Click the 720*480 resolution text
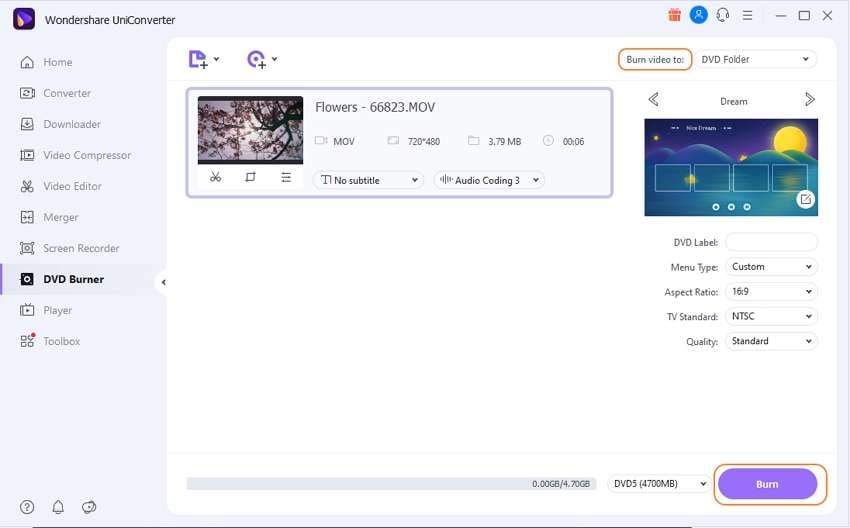The image size is (850, 528). (x=423, y=141)
